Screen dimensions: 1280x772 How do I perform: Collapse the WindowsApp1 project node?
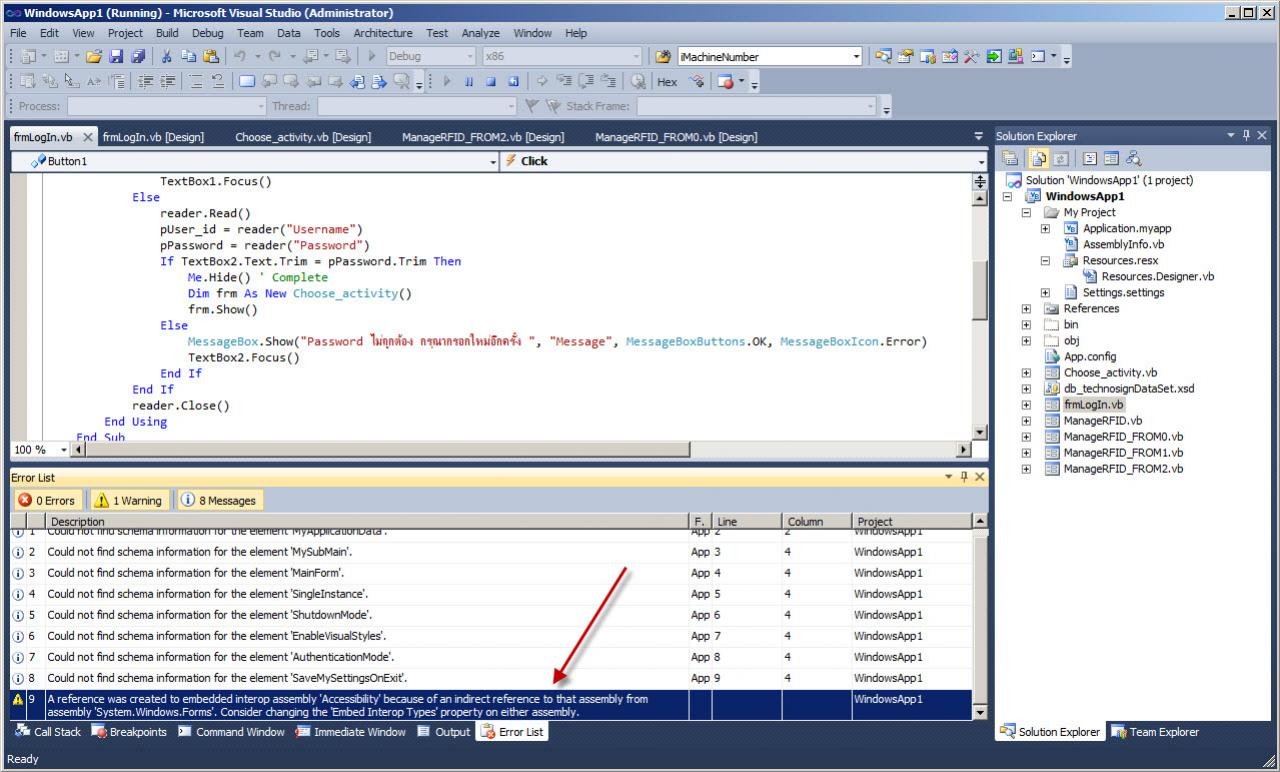click(1008, 197)
